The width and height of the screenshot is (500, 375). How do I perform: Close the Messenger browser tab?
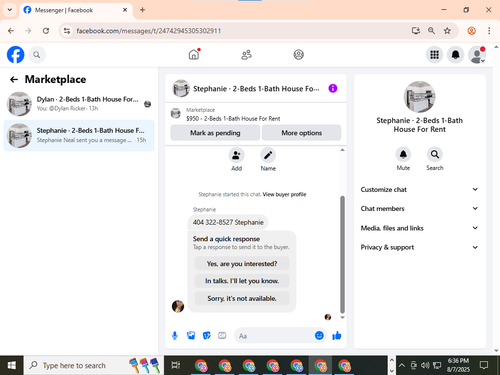pos(125,10)
